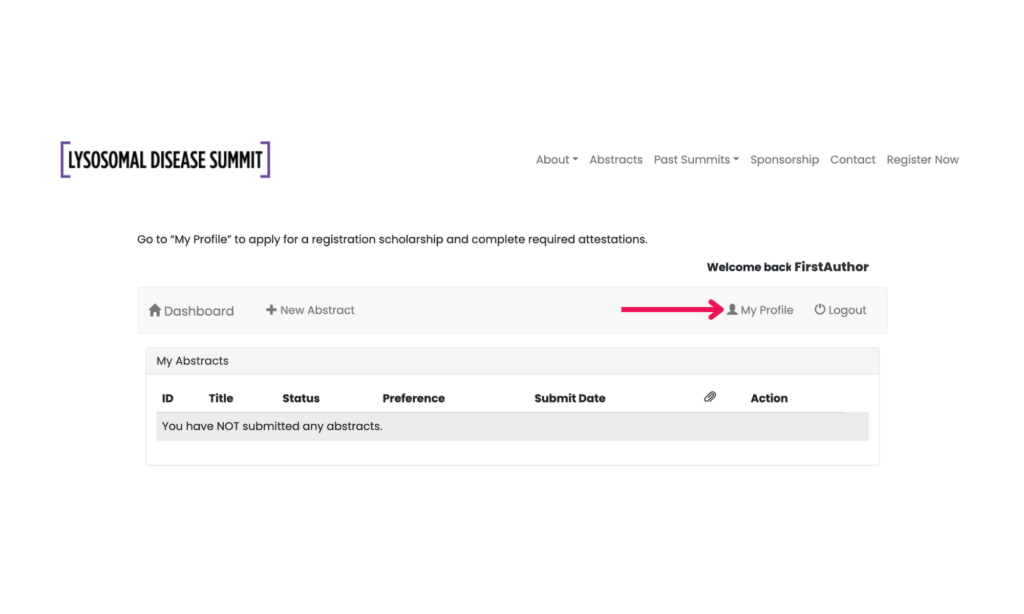Select the Submit Date column header
Screen dimensions: 1024x614
tap(570, 398)
